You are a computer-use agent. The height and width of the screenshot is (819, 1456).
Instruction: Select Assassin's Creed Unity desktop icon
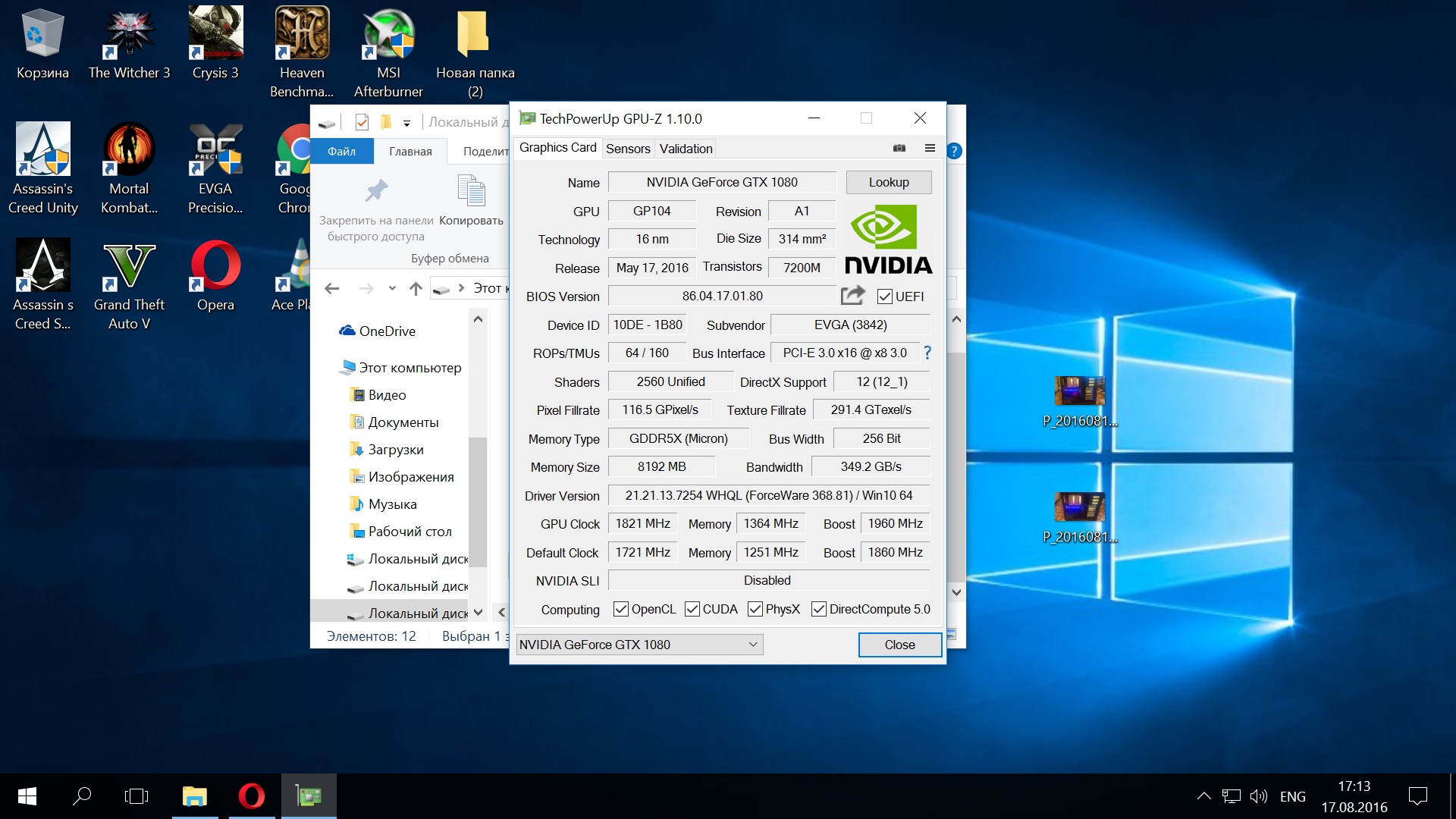click(x=42, y=169)
